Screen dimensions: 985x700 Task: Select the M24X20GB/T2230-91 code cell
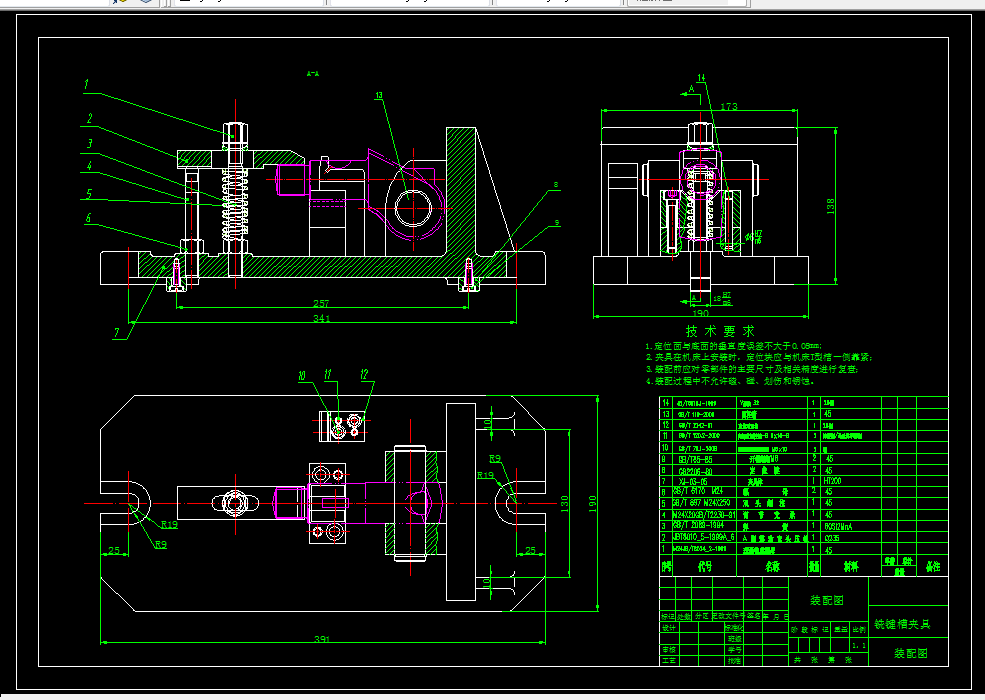702,515
